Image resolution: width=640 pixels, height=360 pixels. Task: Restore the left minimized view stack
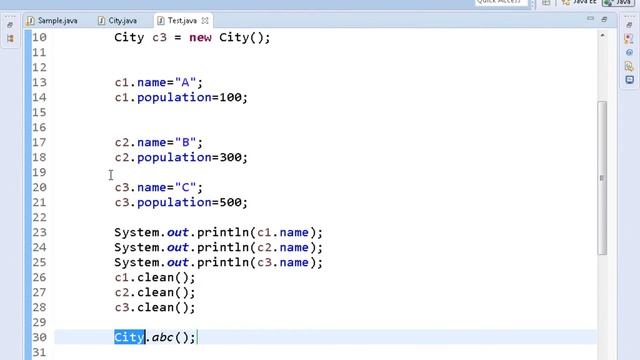pyautogui.click(x=10, y=25)
